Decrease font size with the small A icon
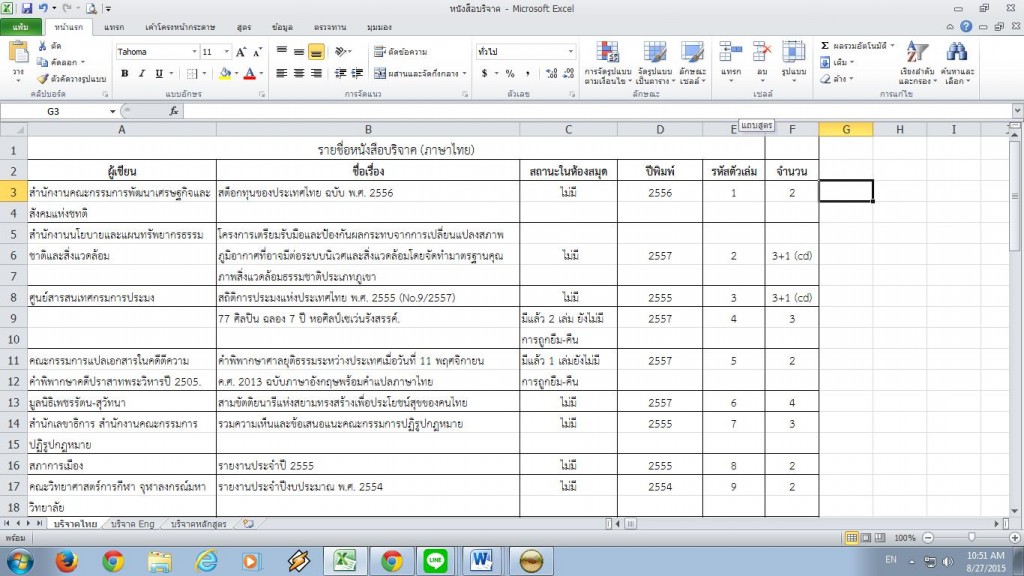The width and height of the screenshot is (1024, 576). click(x=257, y=52)
